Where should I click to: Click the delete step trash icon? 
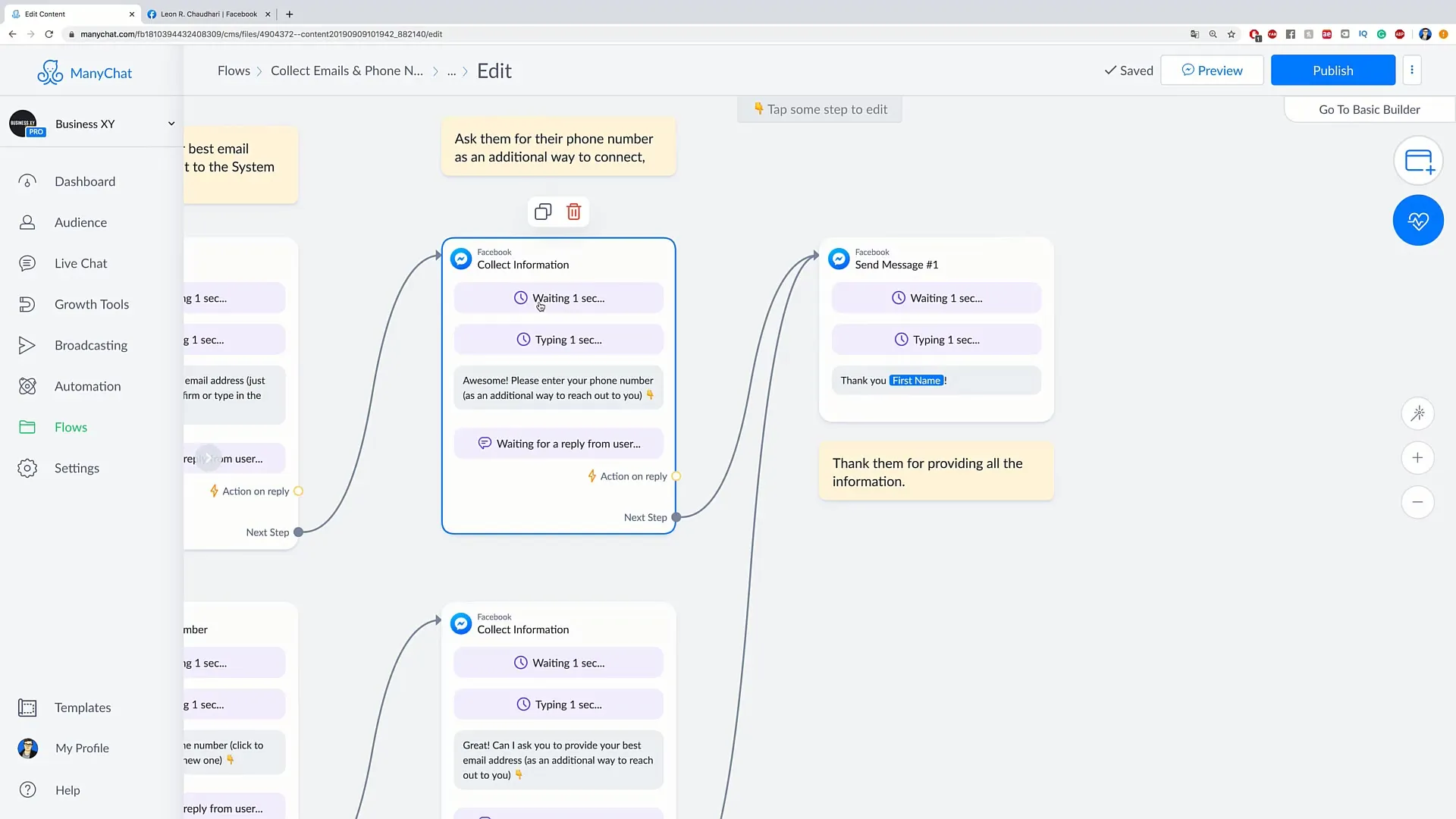click(x=574, y=211)
